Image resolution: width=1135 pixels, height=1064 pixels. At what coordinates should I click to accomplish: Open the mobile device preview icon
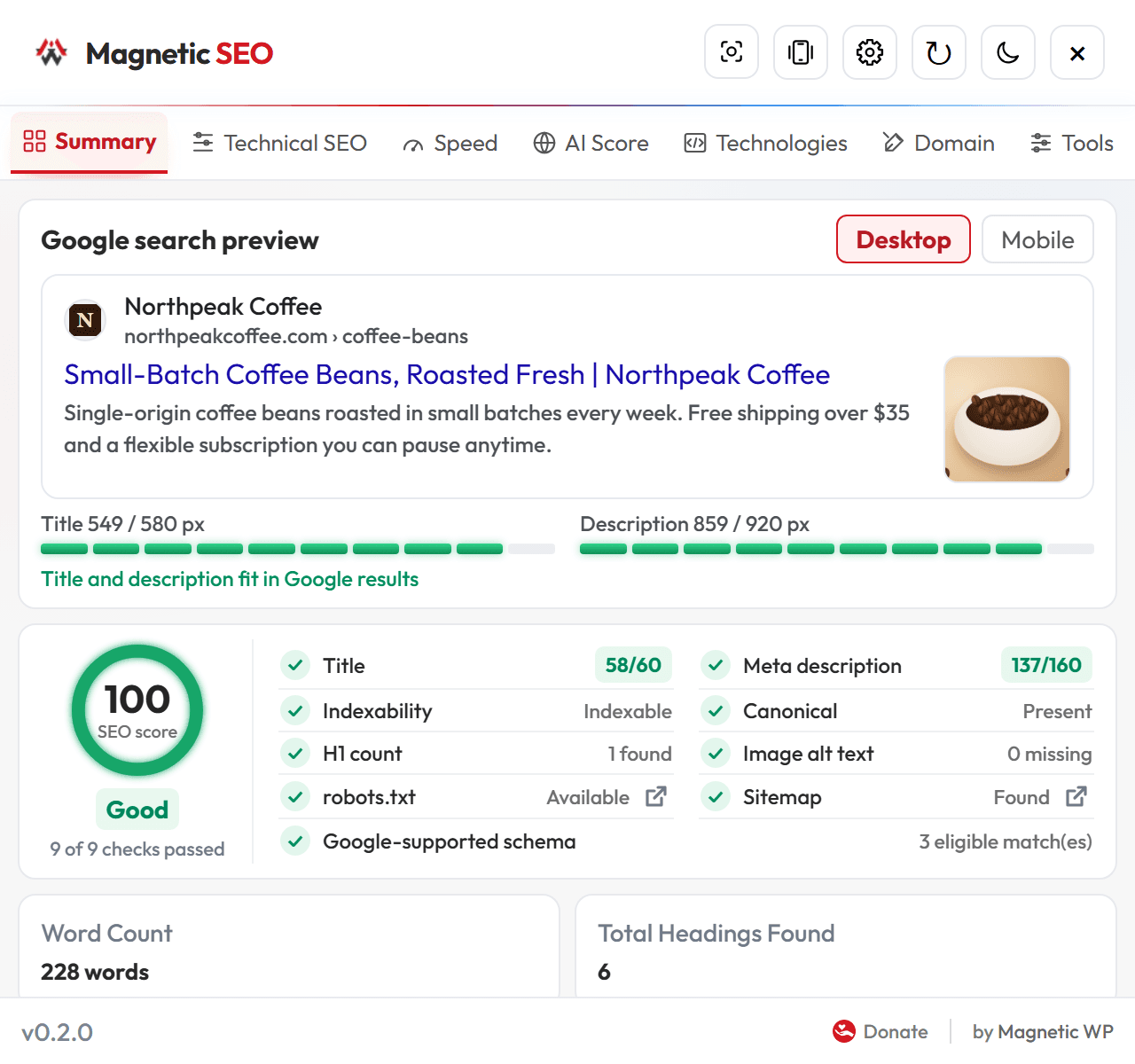pos(801,52)
